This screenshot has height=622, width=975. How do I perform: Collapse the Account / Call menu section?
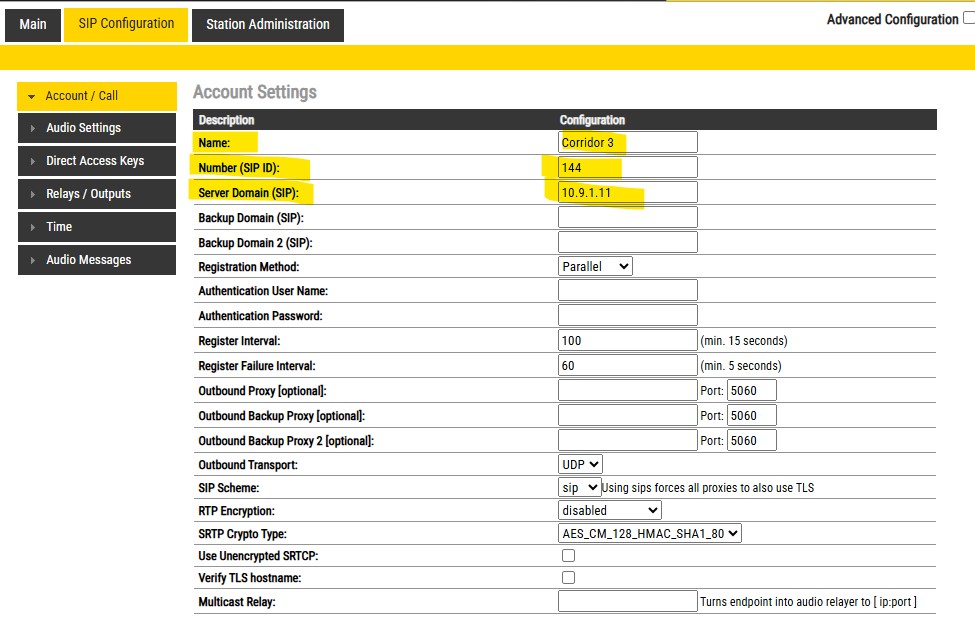pos(97,96)
